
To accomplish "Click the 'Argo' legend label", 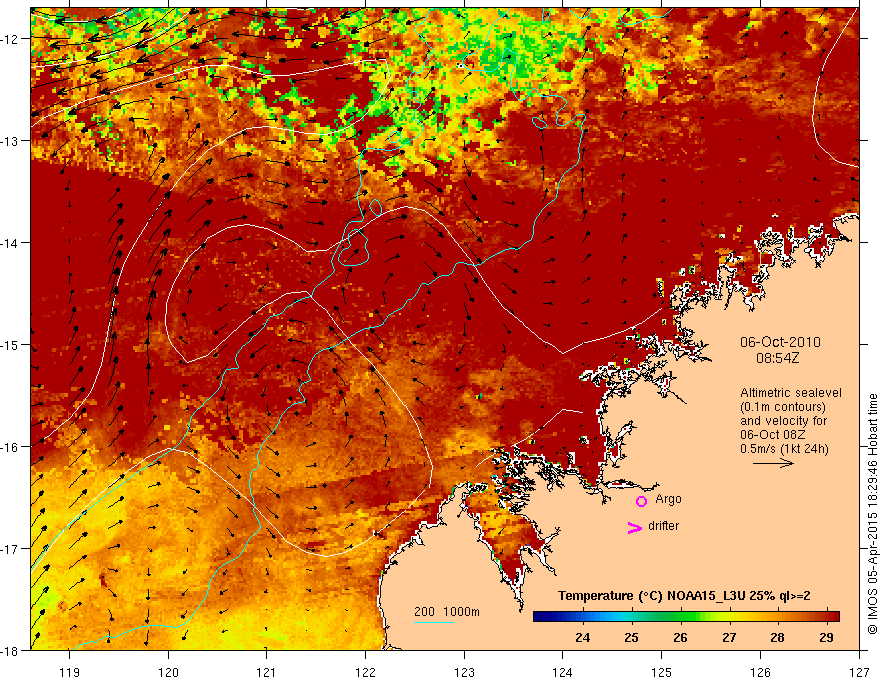I will [x=668, y=499].
